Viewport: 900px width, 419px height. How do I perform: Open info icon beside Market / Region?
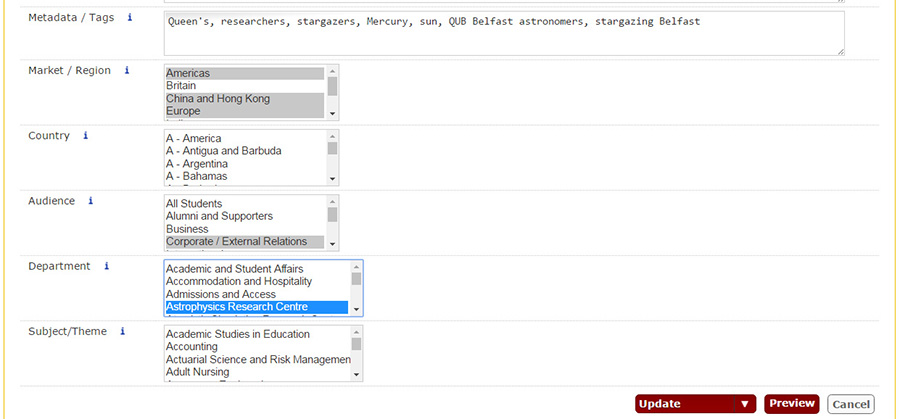[x=127, y=70]
